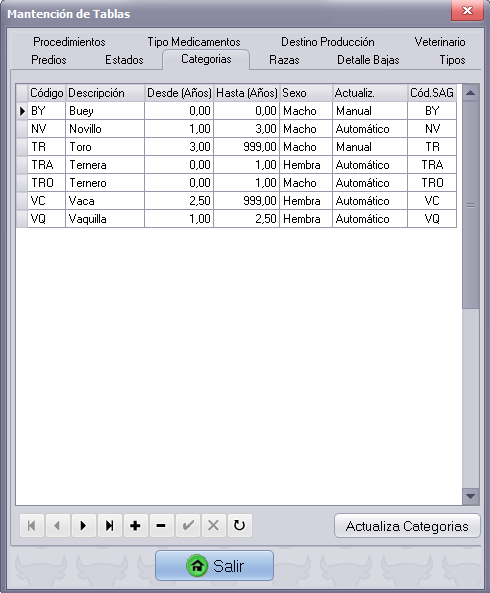
Task: Jump to last record navigator button
Action: [x=110, y=525]
